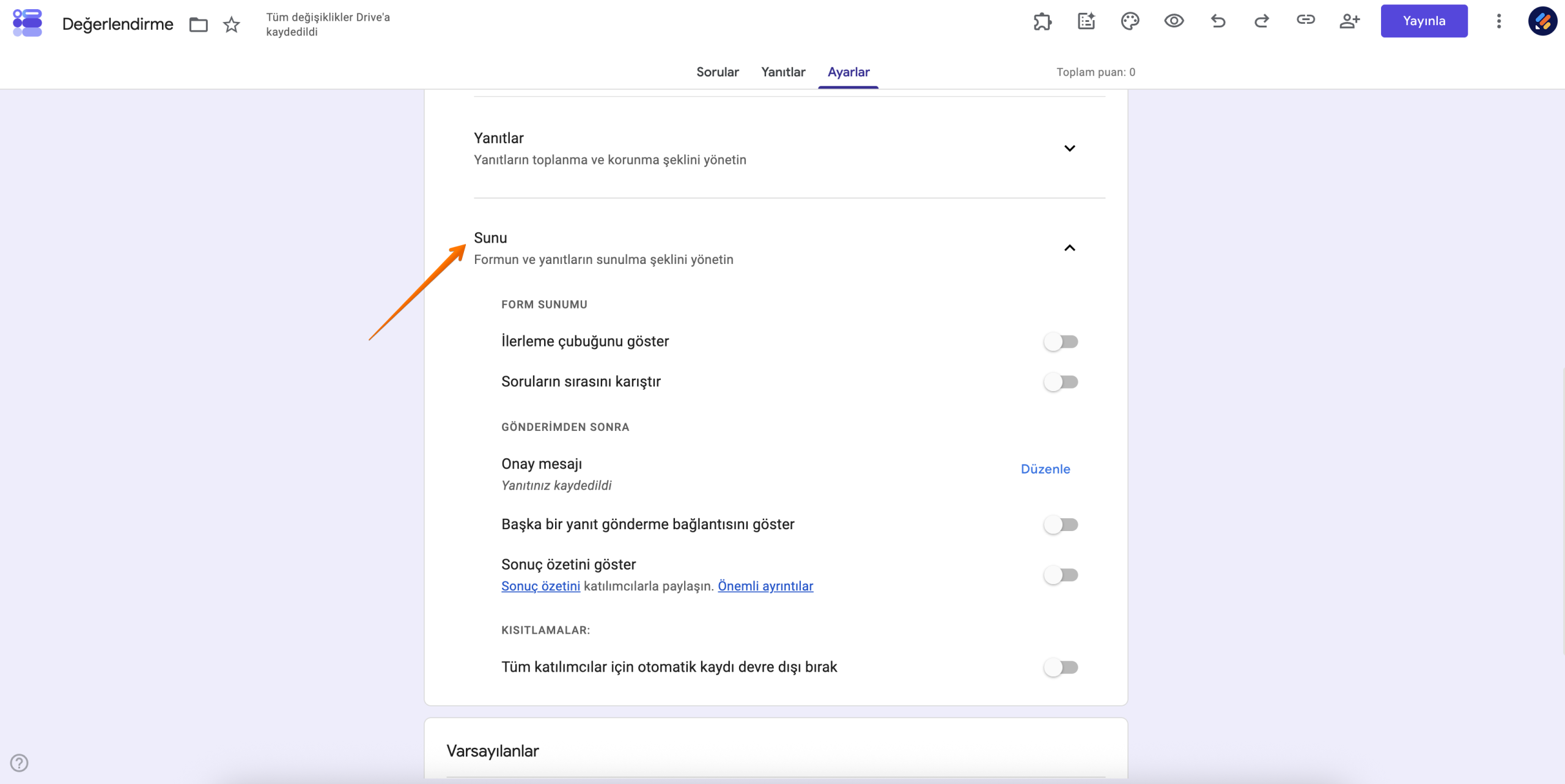Expand the Yanıtlar section chevron
1565x784 pixels.
click(1069, 148)
